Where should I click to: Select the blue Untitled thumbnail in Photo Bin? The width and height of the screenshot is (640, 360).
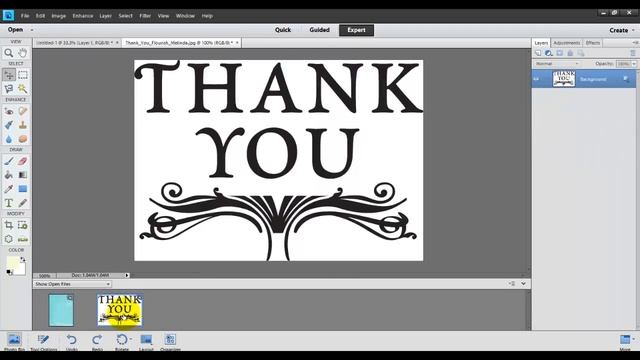coord(61,310)
